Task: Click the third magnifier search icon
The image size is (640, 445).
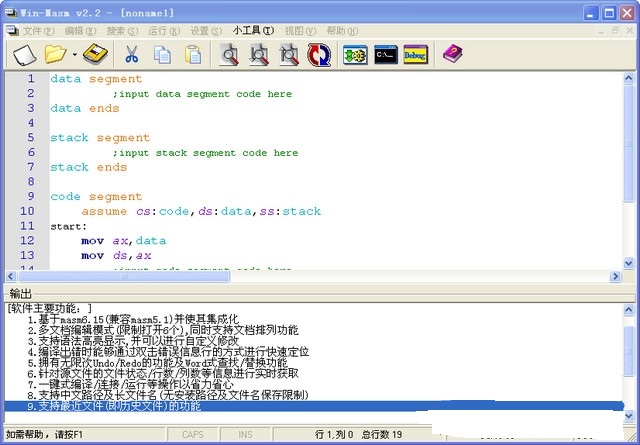Action: [x=289, y=55]
